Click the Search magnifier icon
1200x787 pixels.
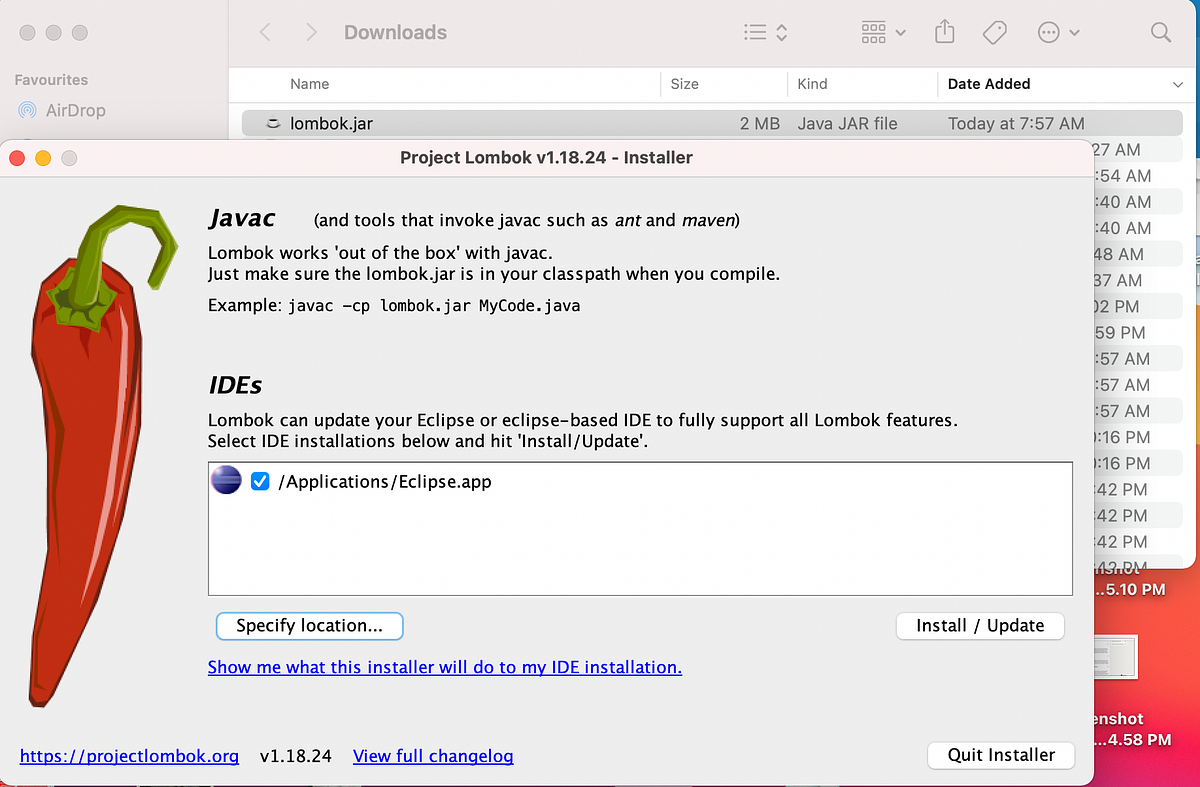1160,32
